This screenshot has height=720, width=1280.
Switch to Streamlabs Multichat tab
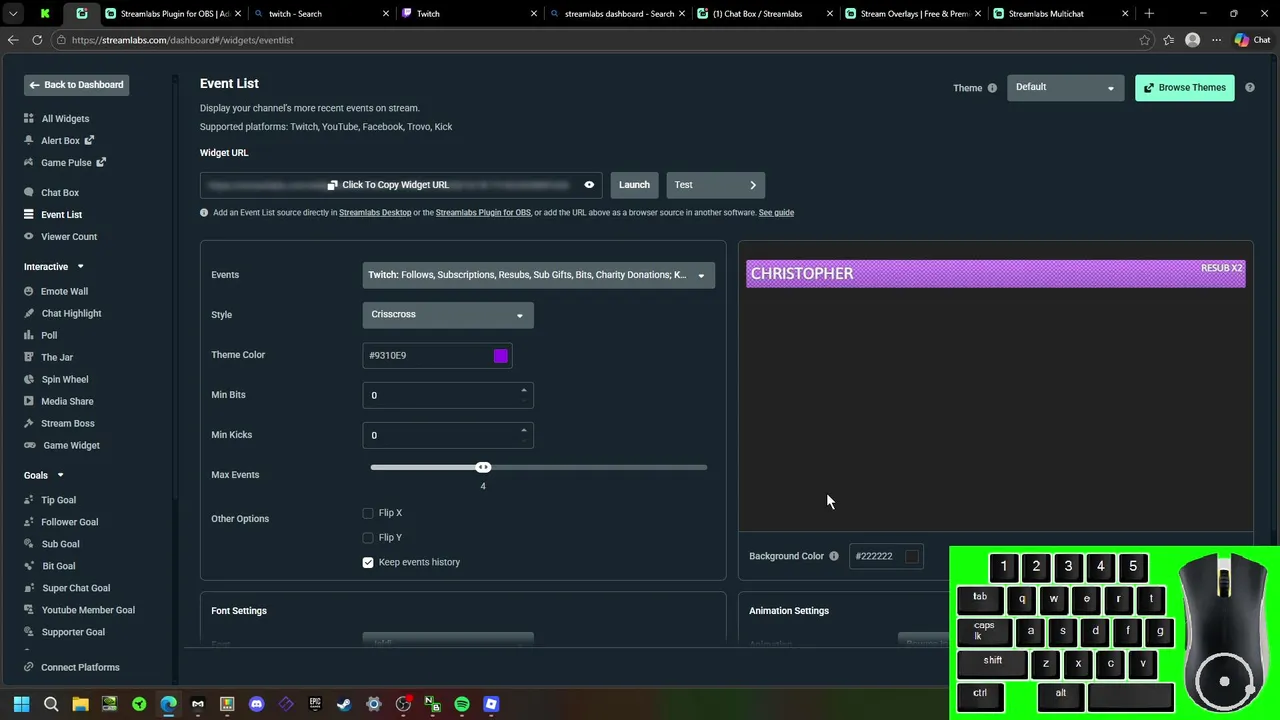point(1060,14)
